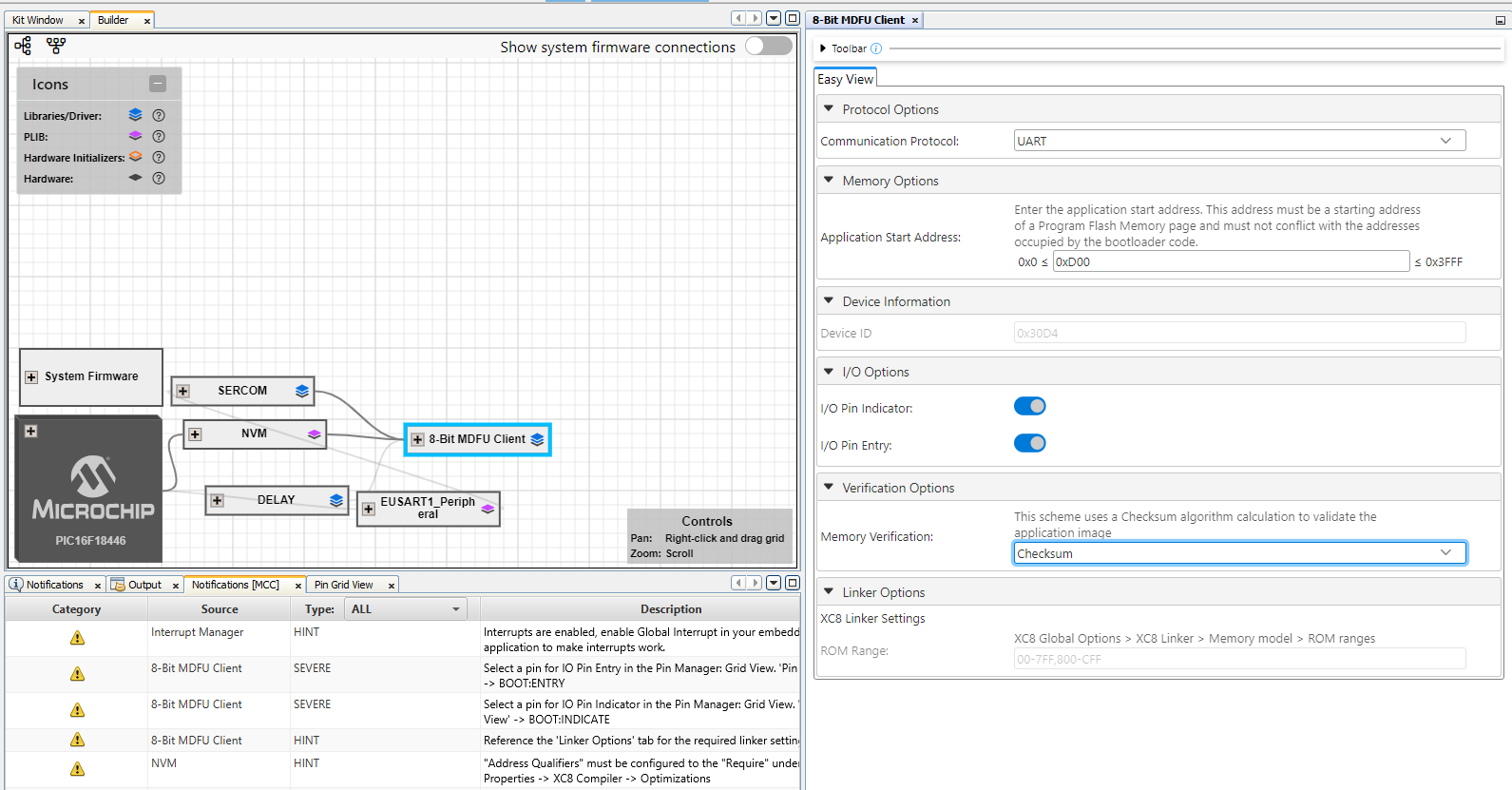Click the NVM PLIB layers icon
1512x790 pixels.
(x=314, y=434)
